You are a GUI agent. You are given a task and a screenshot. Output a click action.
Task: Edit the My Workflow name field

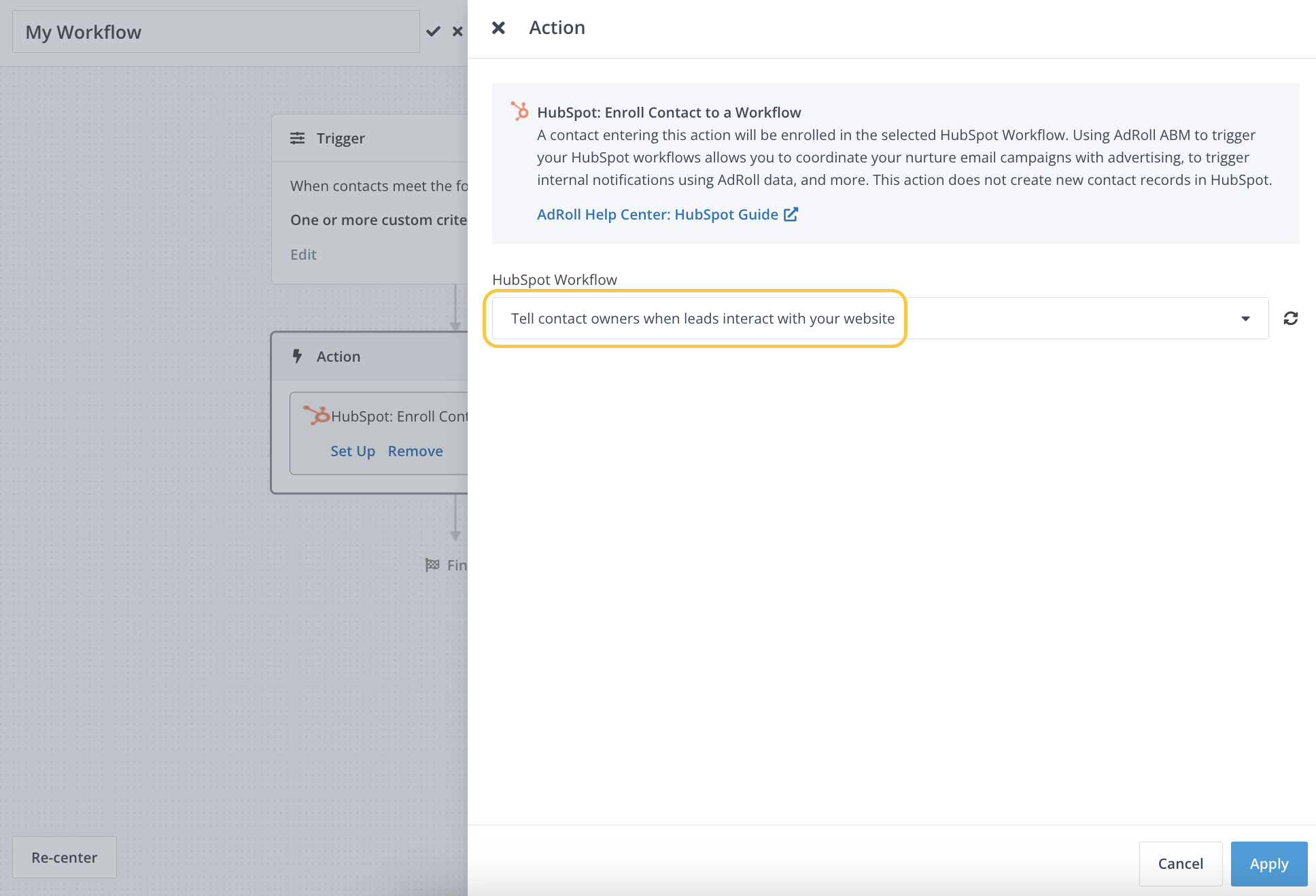click(216, 32)
